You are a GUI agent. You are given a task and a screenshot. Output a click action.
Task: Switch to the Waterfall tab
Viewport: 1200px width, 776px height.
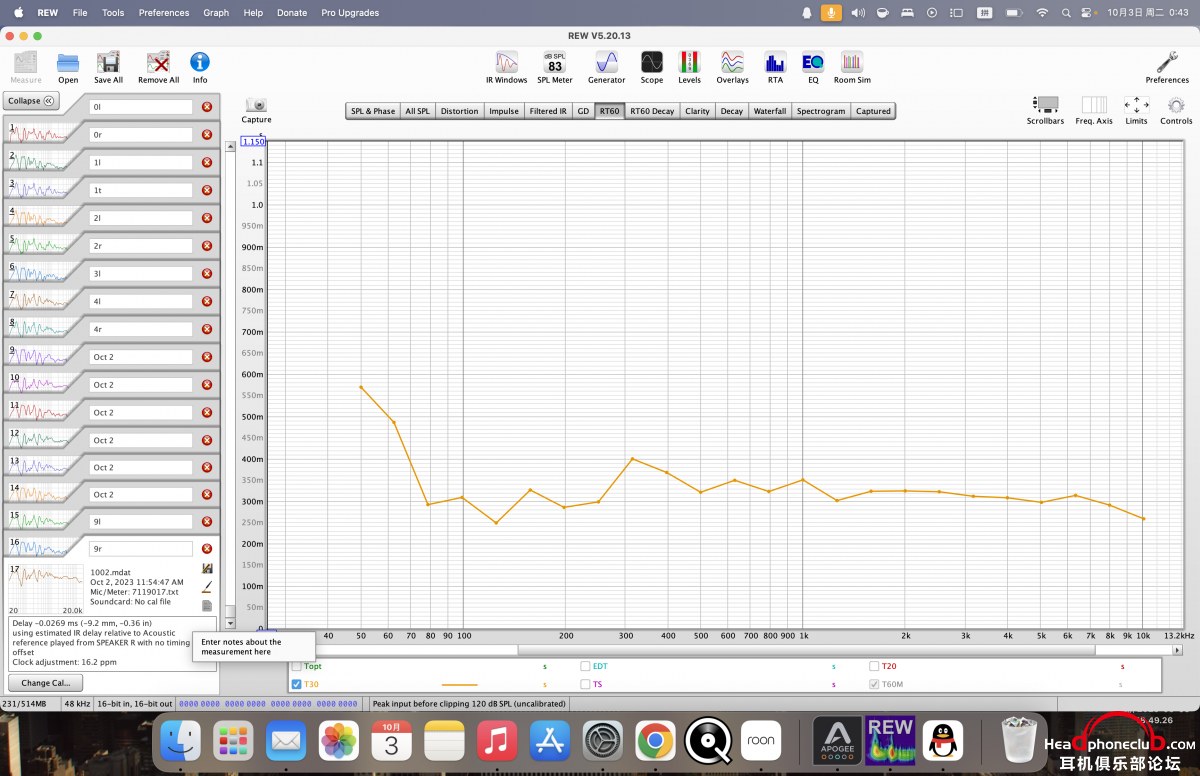pyautogui.click(x=770, y=111)
